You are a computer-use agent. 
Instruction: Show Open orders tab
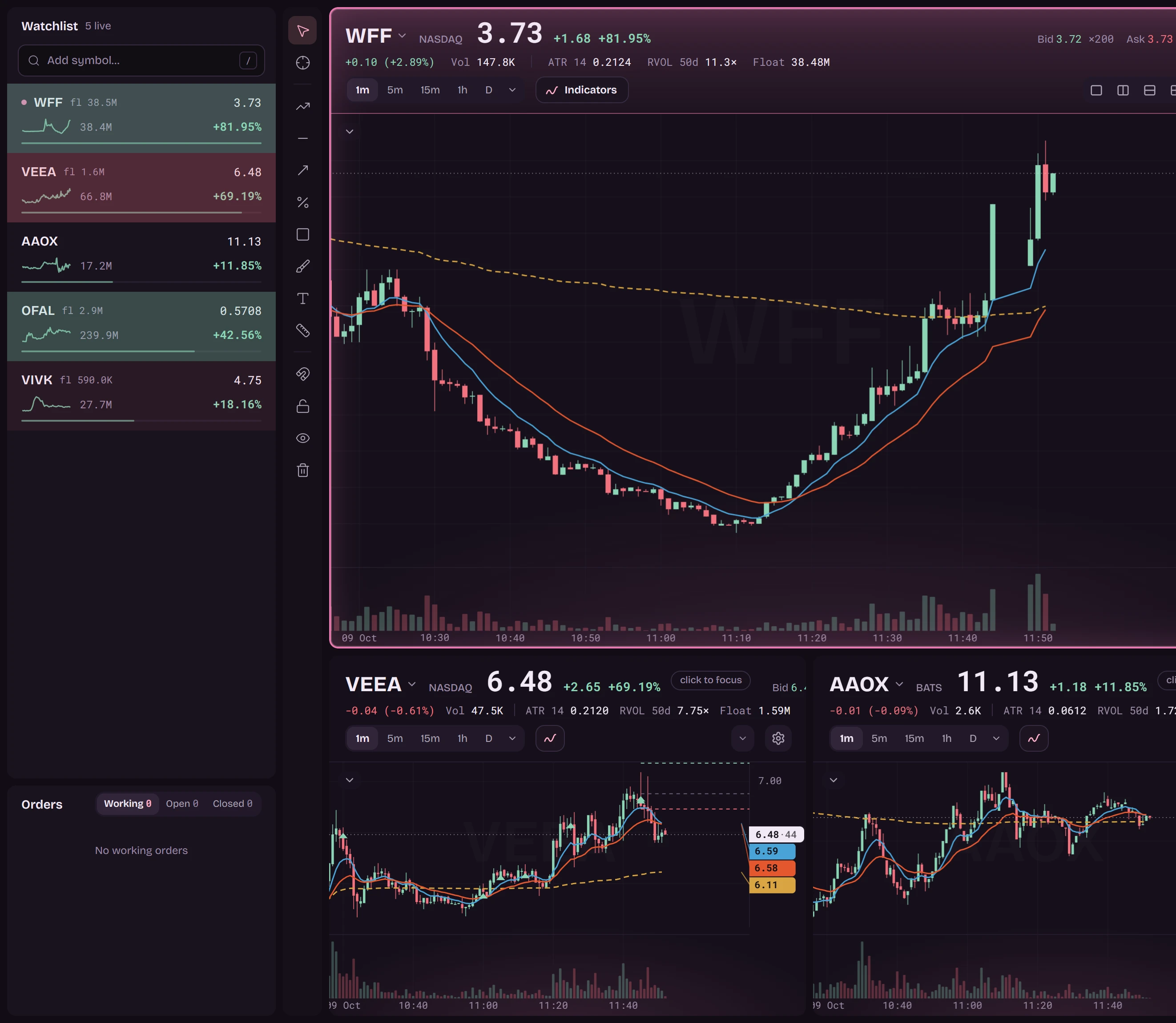point(182,803)
